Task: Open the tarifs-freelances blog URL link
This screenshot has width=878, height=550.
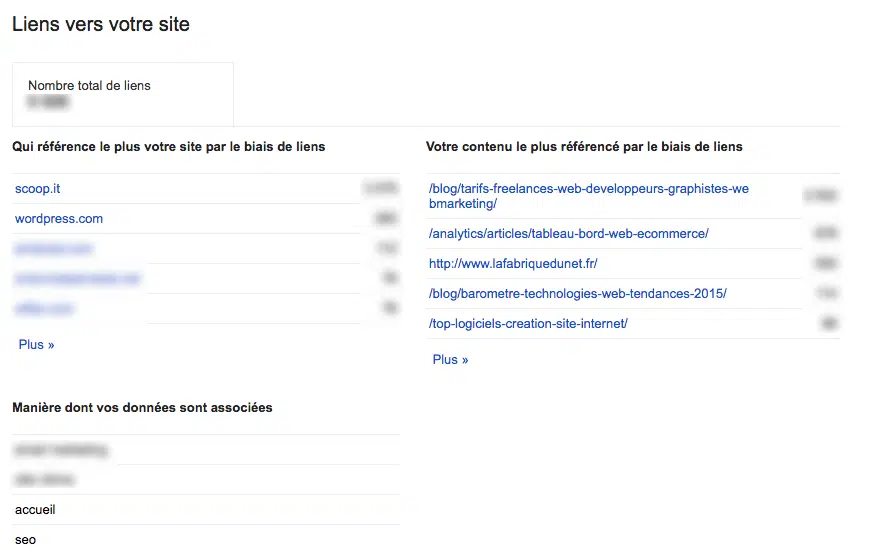Action: tap(588, 196)
